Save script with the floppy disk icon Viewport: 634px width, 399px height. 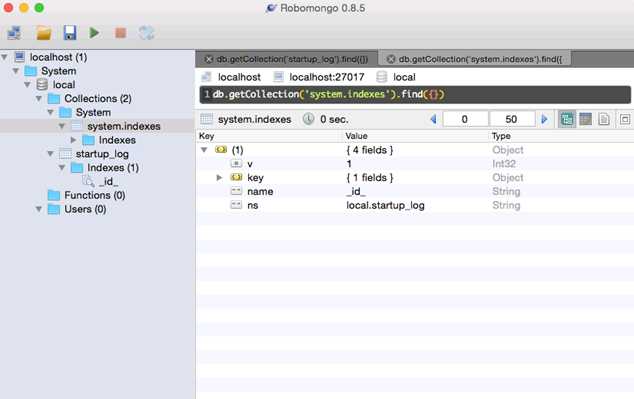coord(70,33)
